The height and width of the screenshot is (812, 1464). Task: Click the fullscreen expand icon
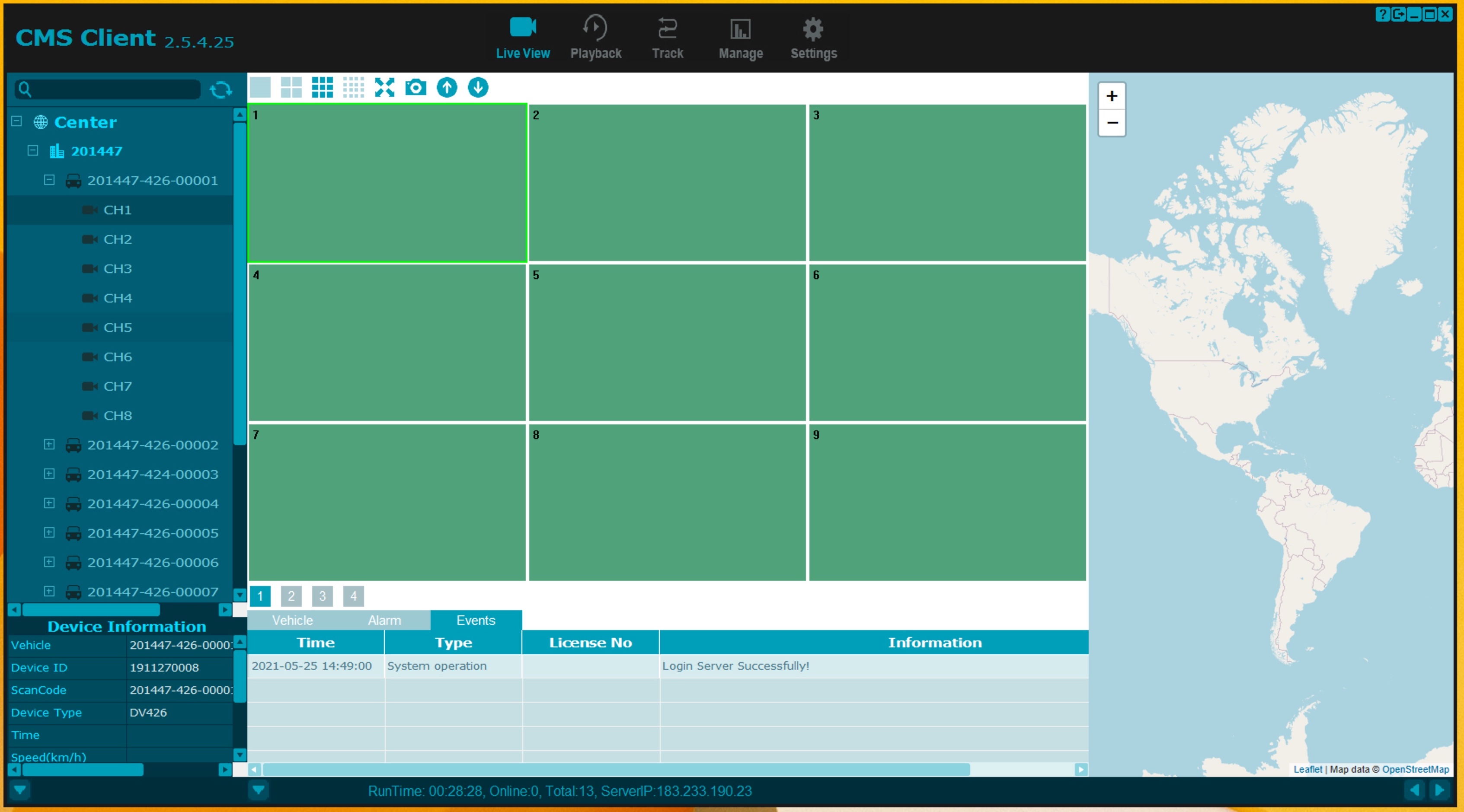(x=384, y=87)
